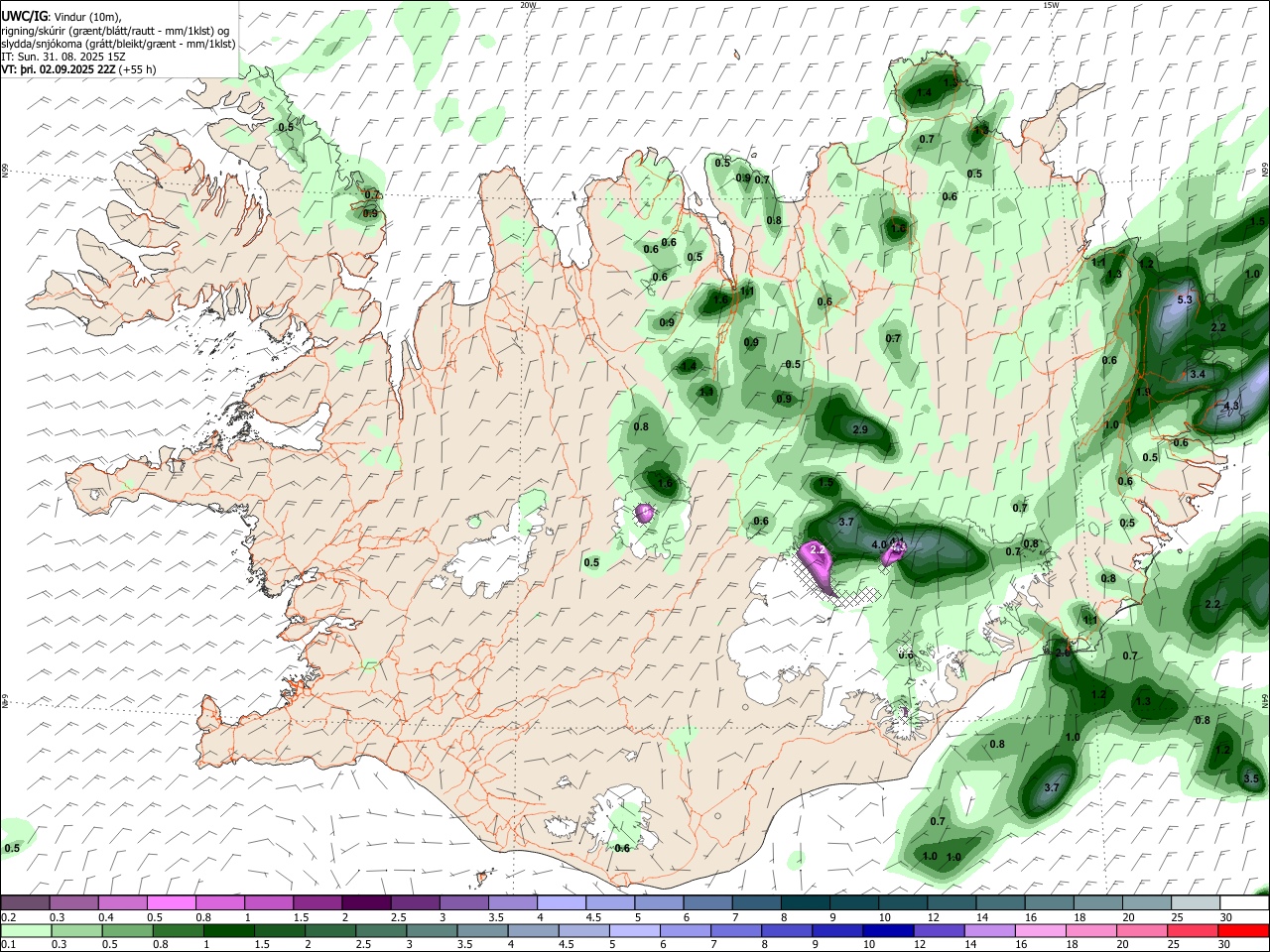The width and height of the screenshot is (1270, 952).
Task: Click the 2.9 precipitation value on the map
Action: 860,429
